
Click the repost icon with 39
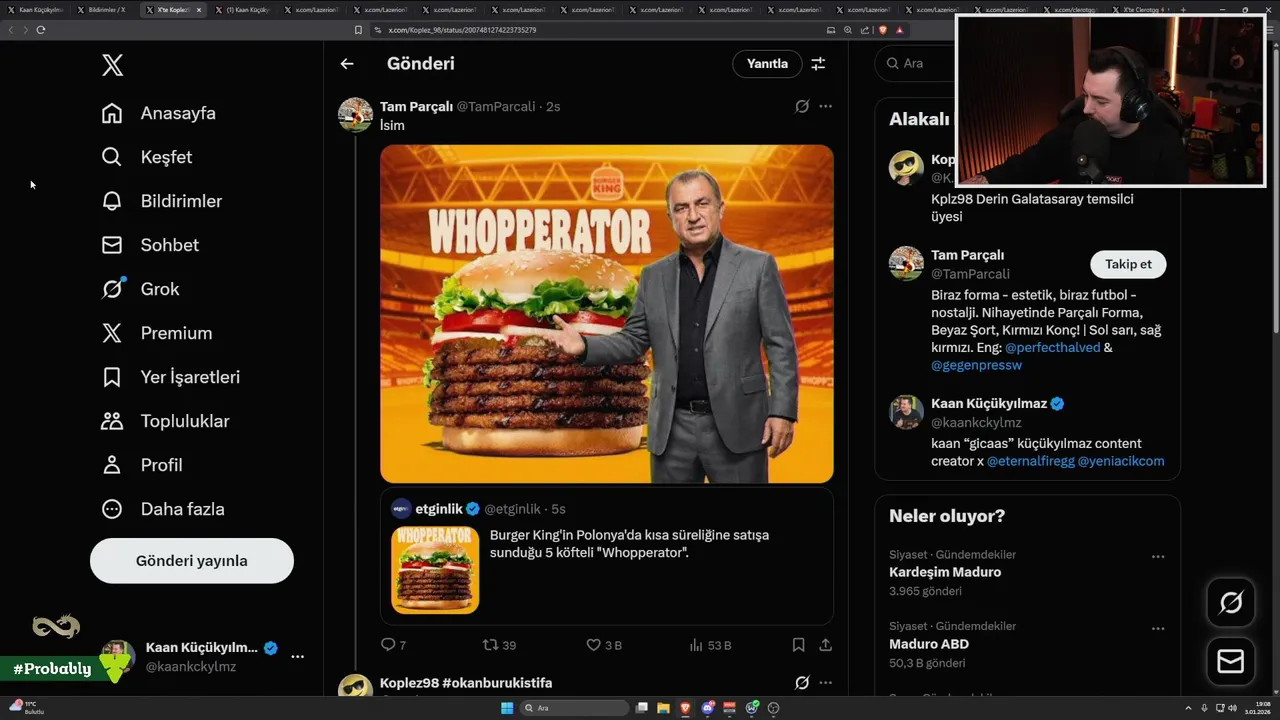pyautogui.click(x=490, y=645)
